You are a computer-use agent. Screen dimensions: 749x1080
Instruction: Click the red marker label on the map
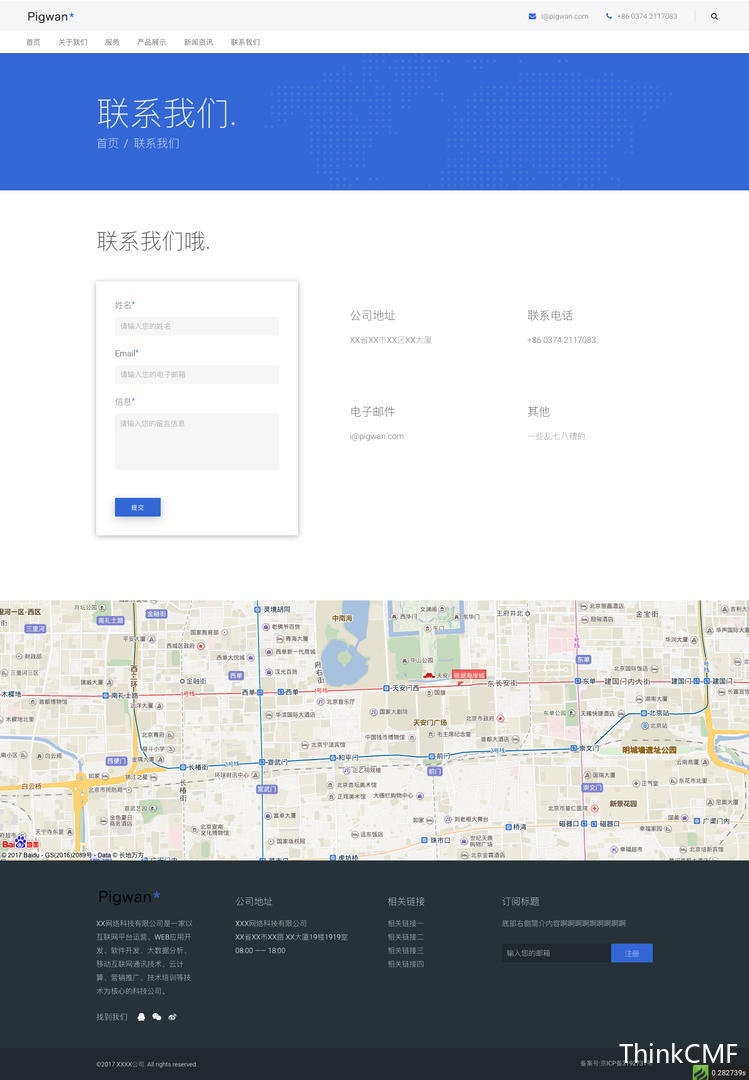pyautogui.click(x=469, y=675)
